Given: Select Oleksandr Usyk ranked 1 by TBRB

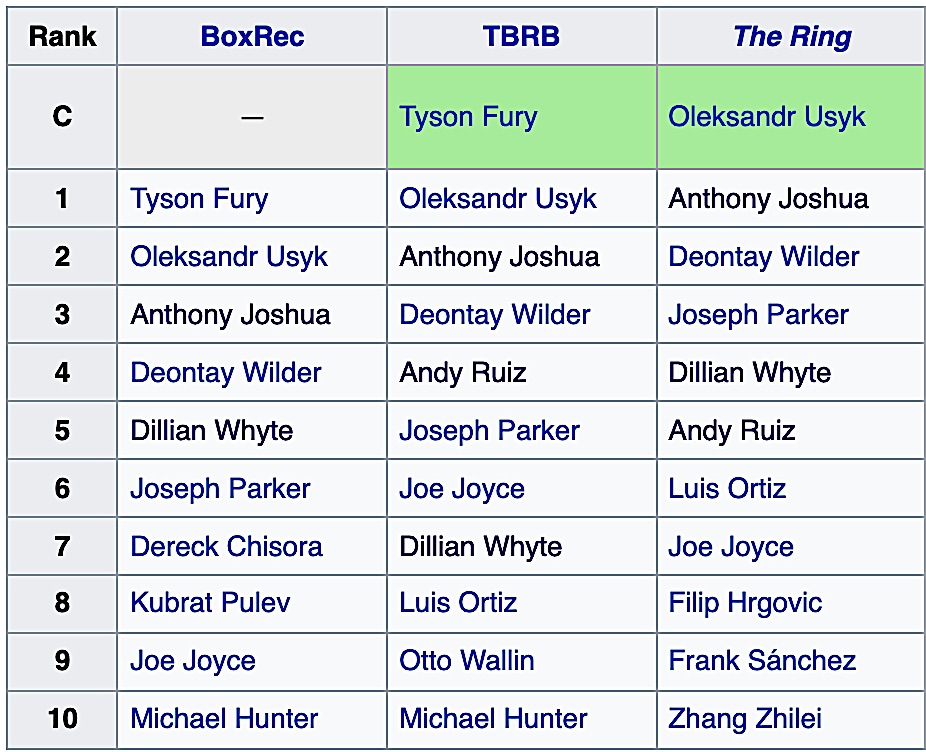Looking at the screenshot, I should click(498, 198).
